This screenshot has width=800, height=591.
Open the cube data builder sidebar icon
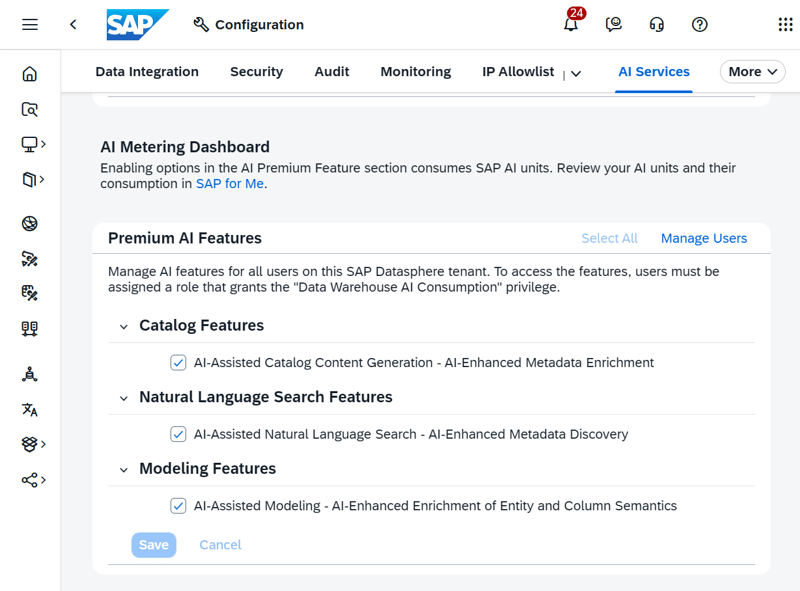click(29, 180)
